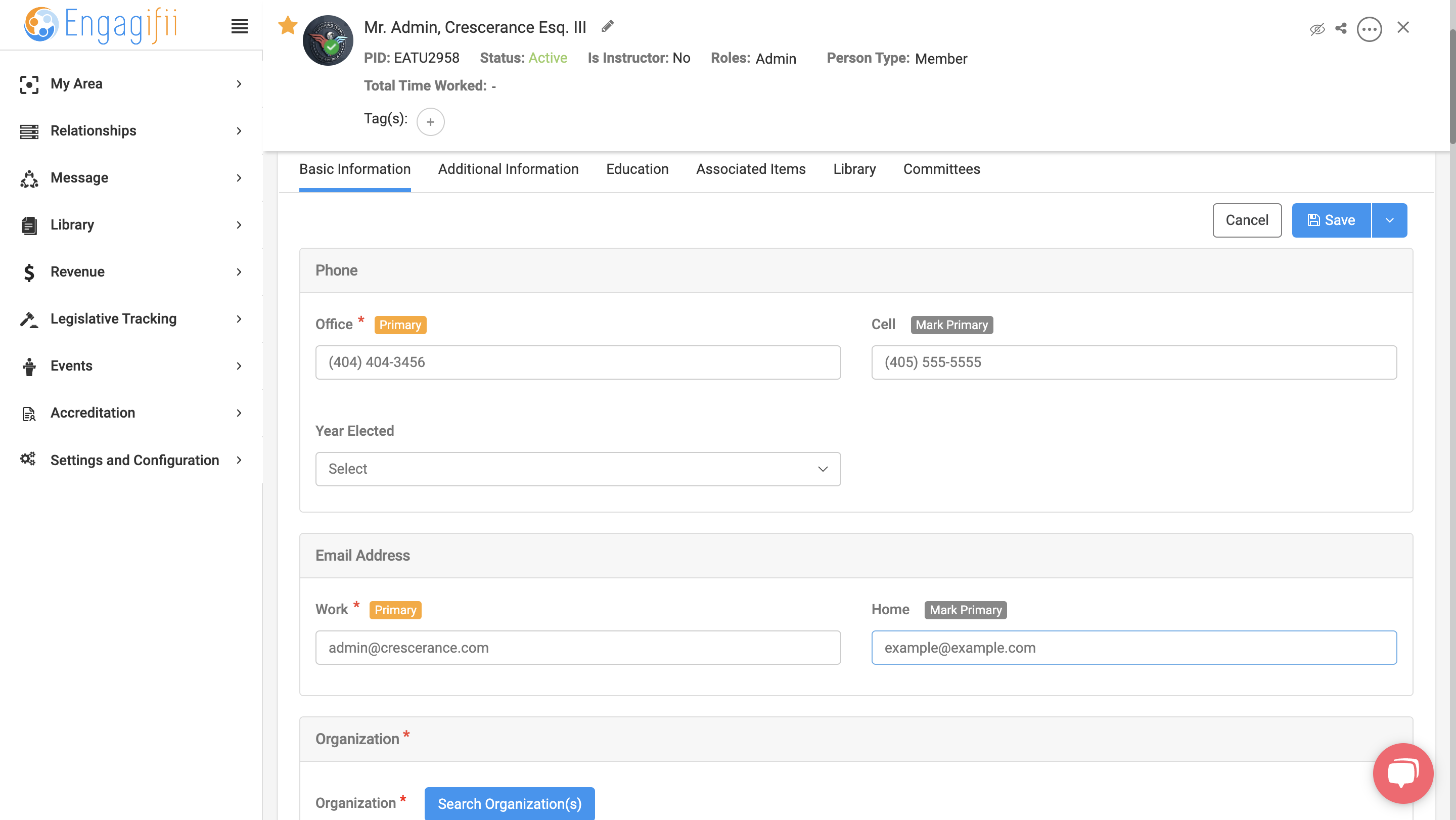The image size is (1456, 820).
Task: Click the Legislative Tracking gavel icon
Action: click(29, 320)
